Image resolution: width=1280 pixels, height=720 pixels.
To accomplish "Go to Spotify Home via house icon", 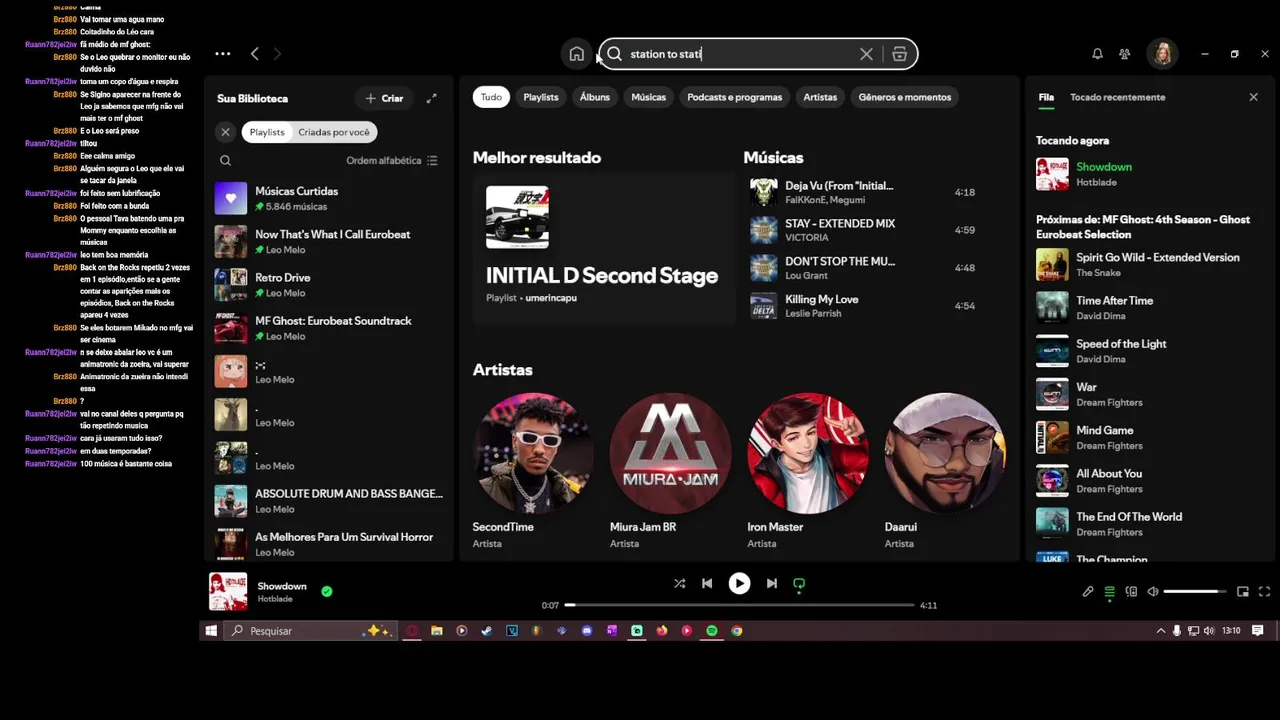I will tap(576, 54).
